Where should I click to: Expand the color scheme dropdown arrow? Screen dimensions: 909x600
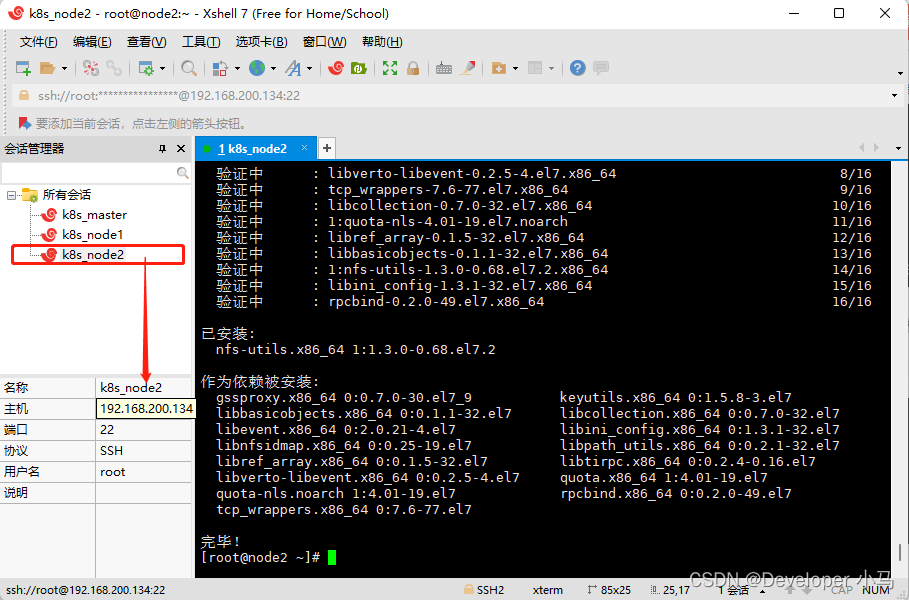tap(237, 68)
